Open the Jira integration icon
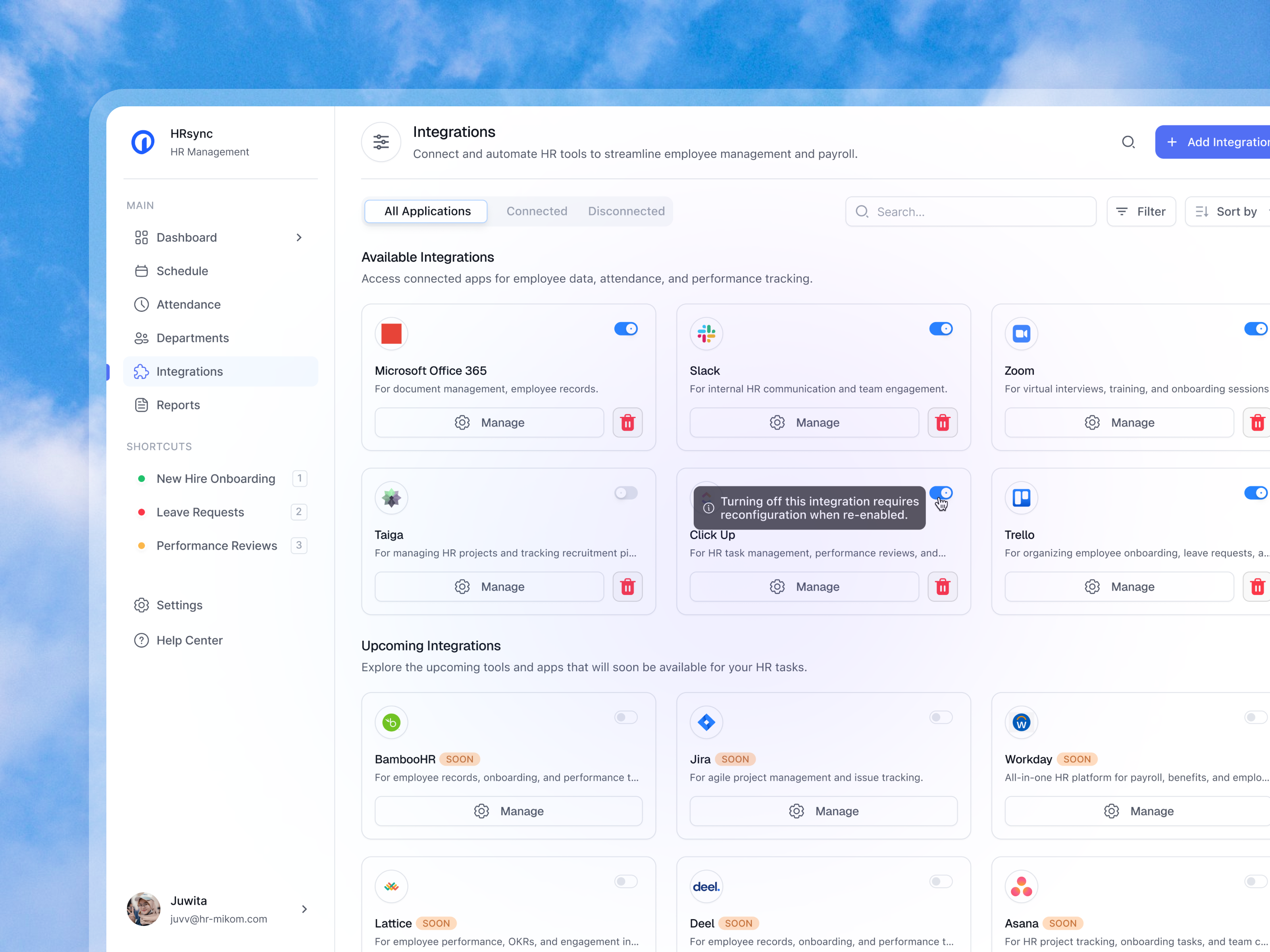This screenshot has width=1270, height=952. (x=706, y=722)
